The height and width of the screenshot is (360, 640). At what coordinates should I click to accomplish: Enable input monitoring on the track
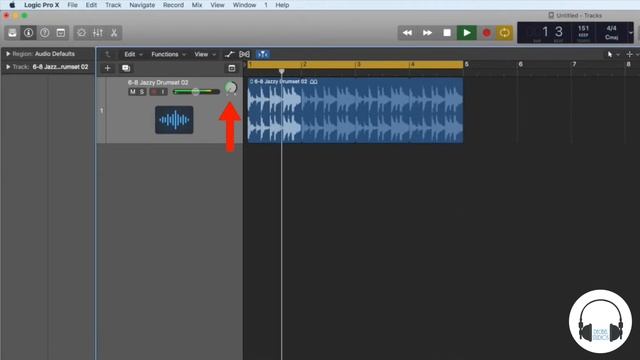[x=163, y=92]
